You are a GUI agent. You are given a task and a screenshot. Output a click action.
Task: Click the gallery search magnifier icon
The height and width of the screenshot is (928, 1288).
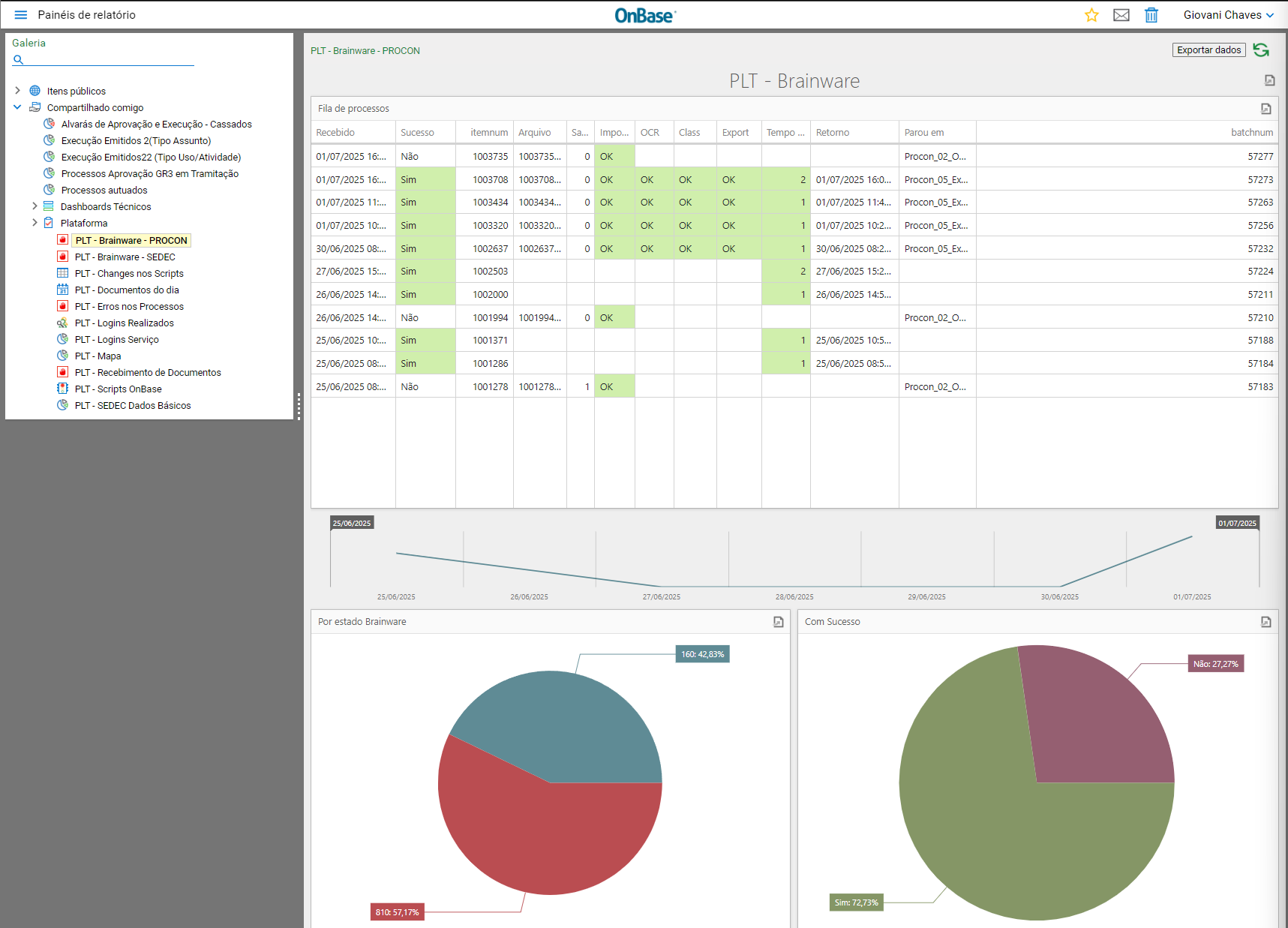pos(18,59)
